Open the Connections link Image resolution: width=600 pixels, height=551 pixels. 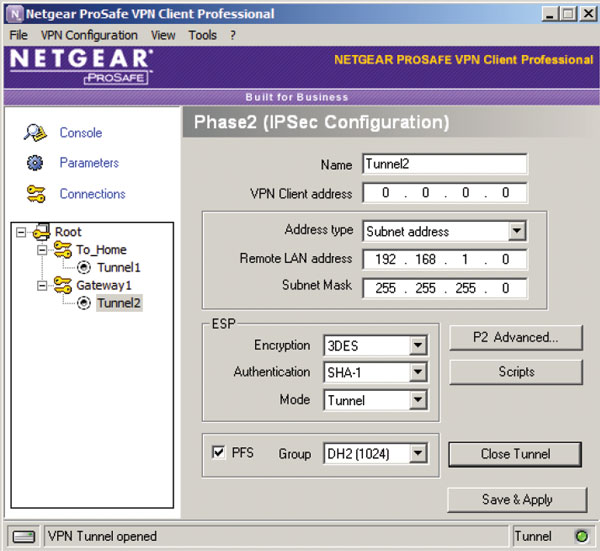pyautogui.click(x=92, y=194)
